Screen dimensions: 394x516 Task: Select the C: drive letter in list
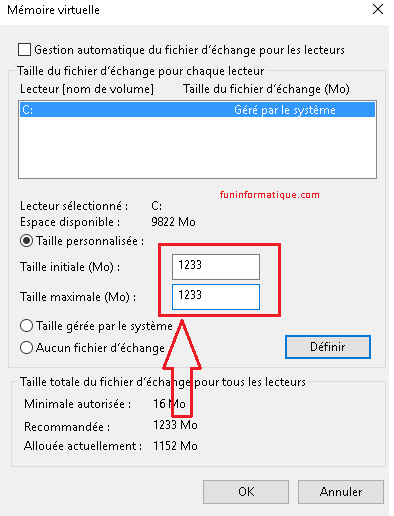(x=28, y=109)
